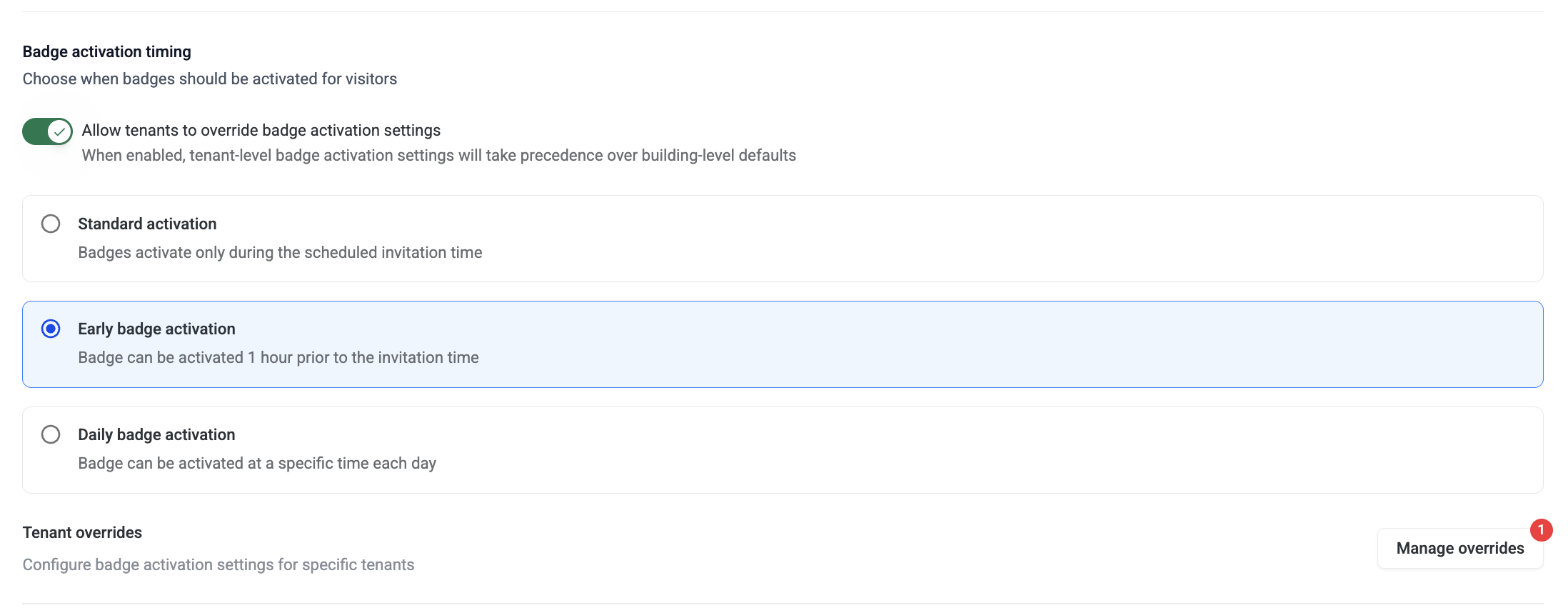Select the Daily badge activation radio button

point(51,434)
